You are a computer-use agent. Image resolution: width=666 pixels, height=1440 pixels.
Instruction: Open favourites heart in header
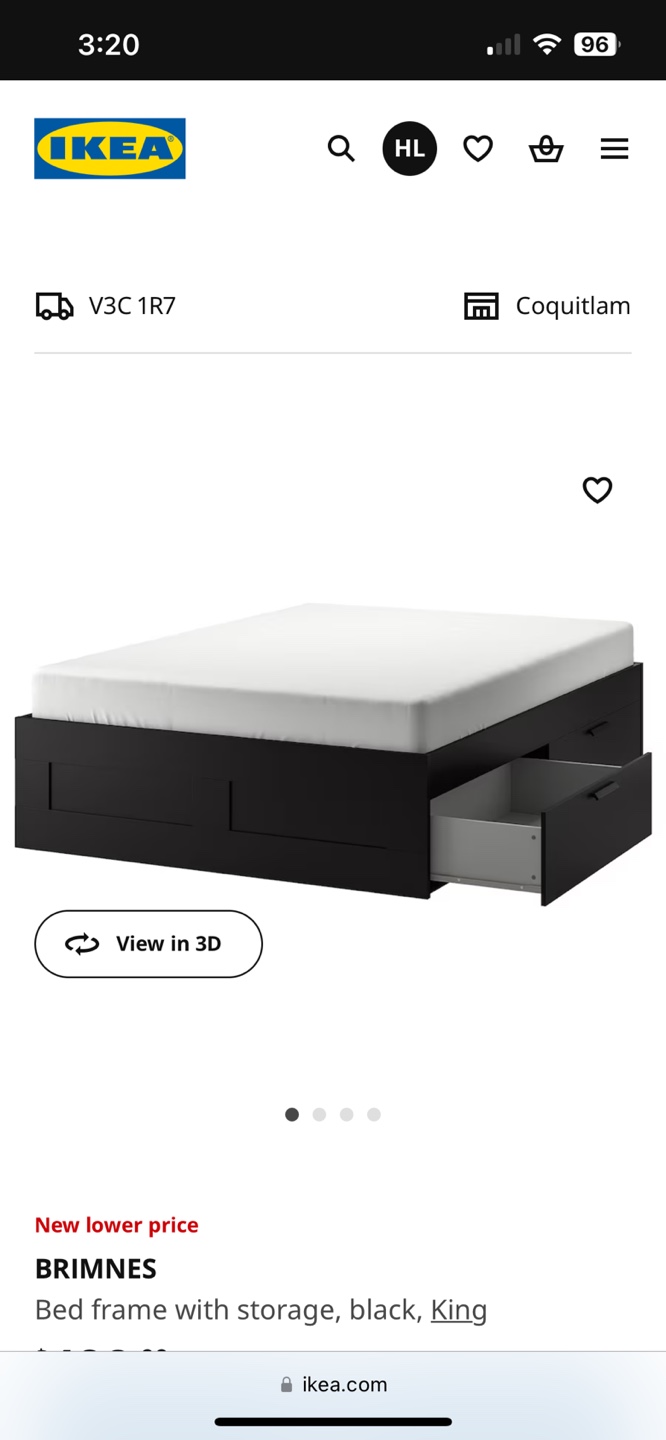point(478,149)
